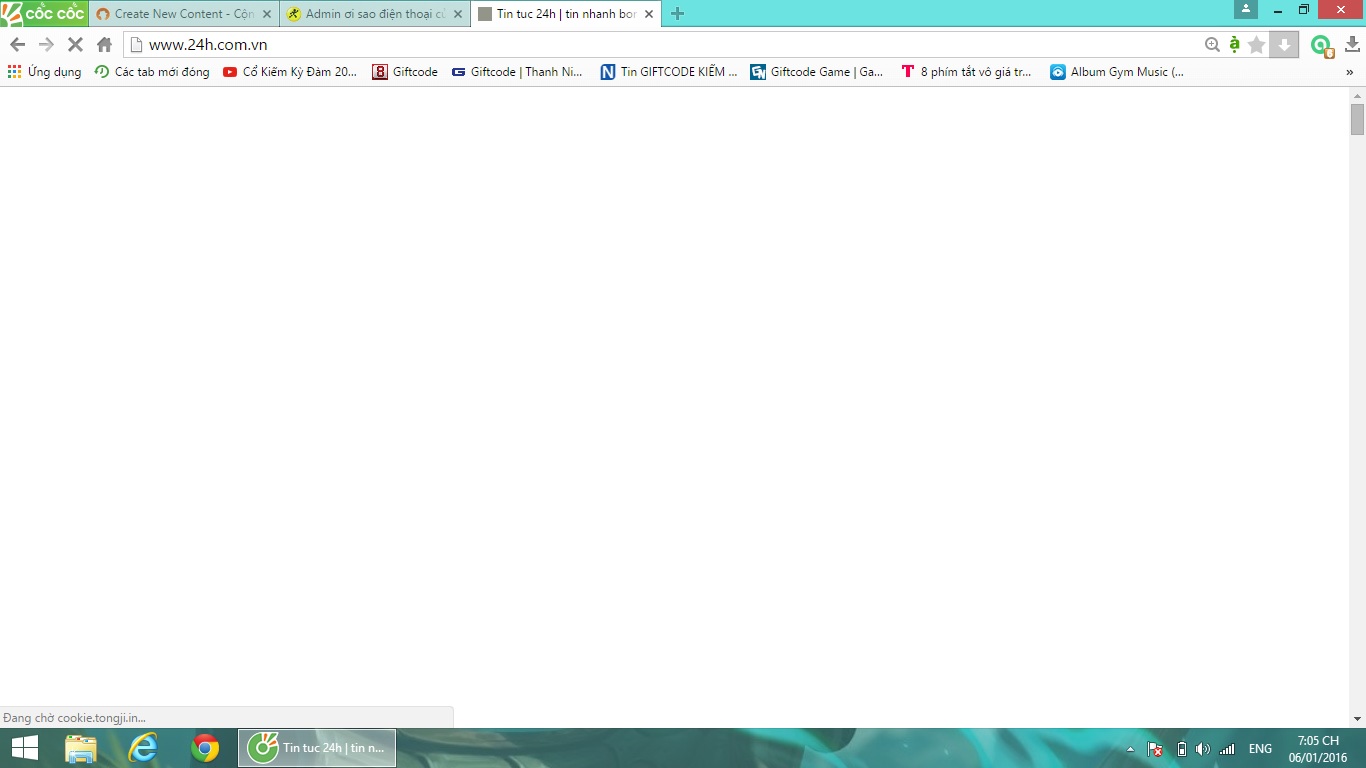Launch Internet Explorer from taskbar
This screenshot has height=768, width=1366.
[143, 748]
